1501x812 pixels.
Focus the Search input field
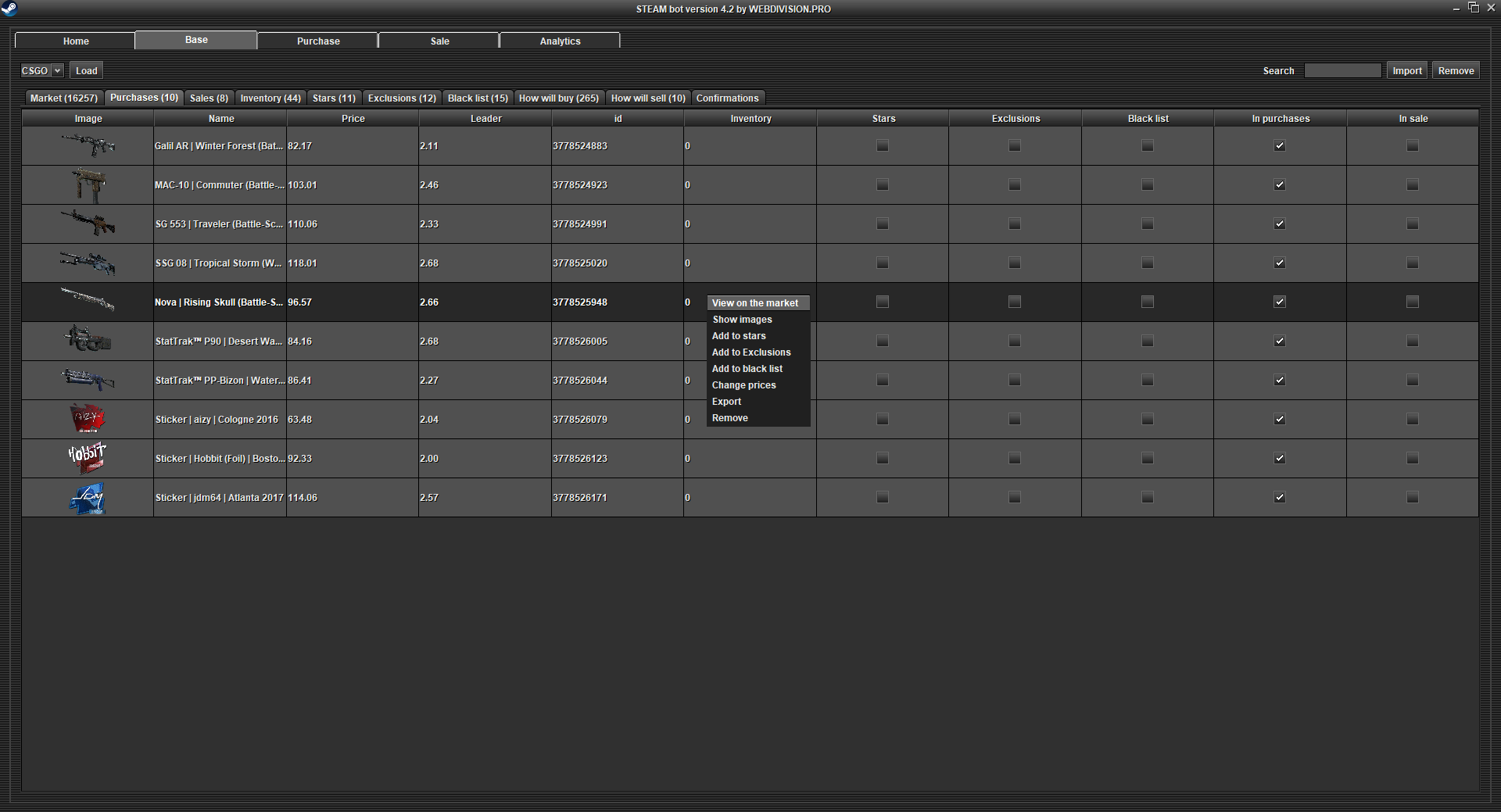(1342, 70)
